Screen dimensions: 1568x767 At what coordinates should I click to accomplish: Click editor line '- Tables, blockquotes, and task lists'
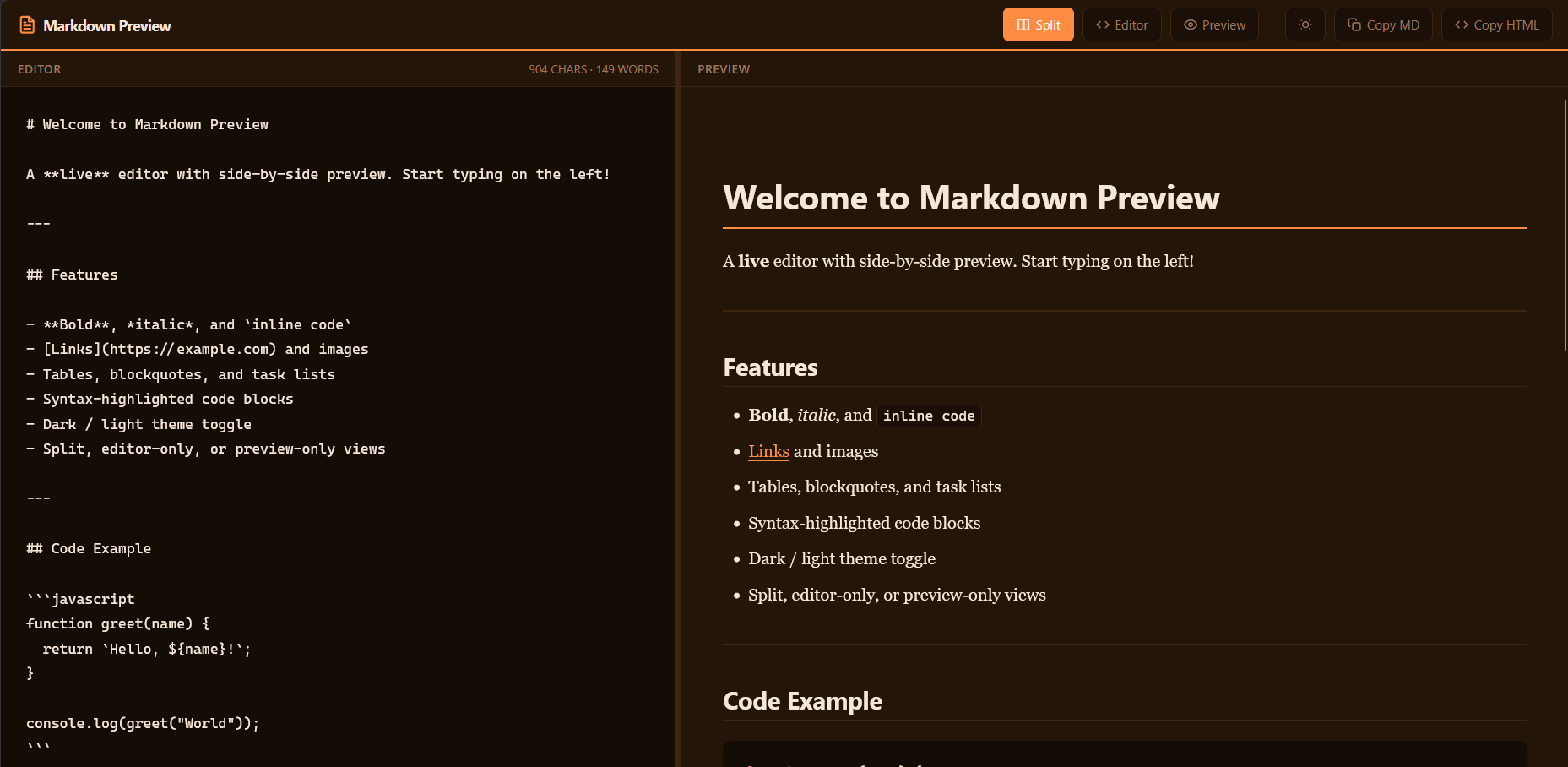click(181, 374)
